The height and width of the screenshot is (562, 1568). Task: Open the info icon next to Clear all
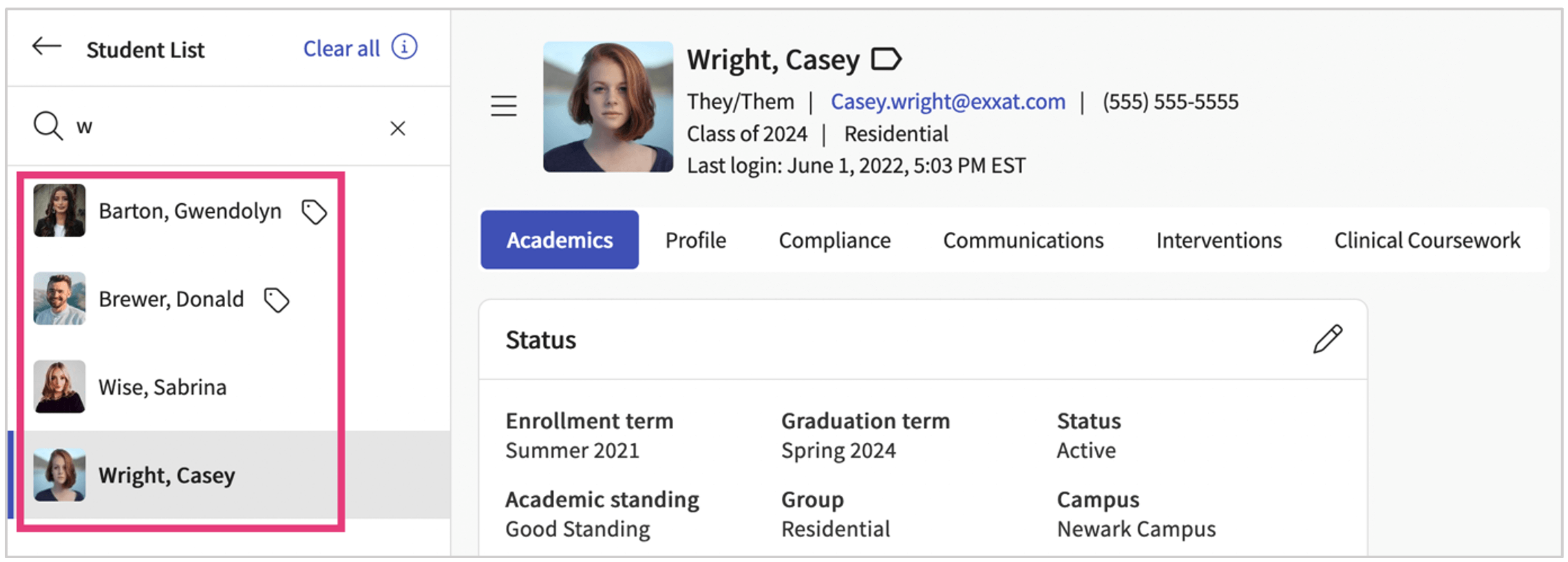[x=404, y=48]
